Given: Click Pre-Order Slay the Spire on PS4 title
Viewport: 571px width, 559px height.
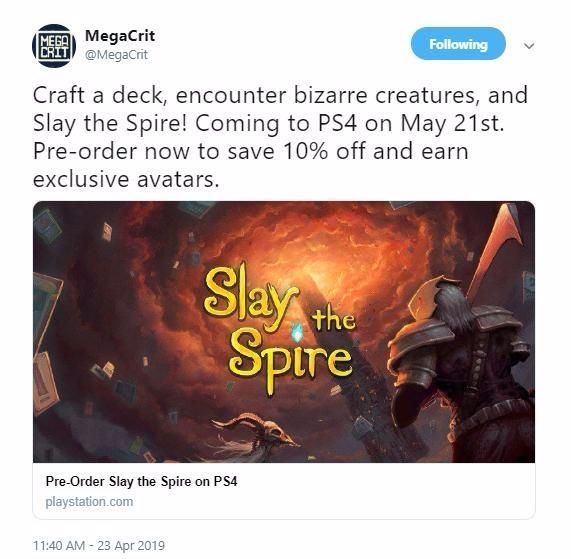Looking at the screenshot, I should tap(141, 481).
